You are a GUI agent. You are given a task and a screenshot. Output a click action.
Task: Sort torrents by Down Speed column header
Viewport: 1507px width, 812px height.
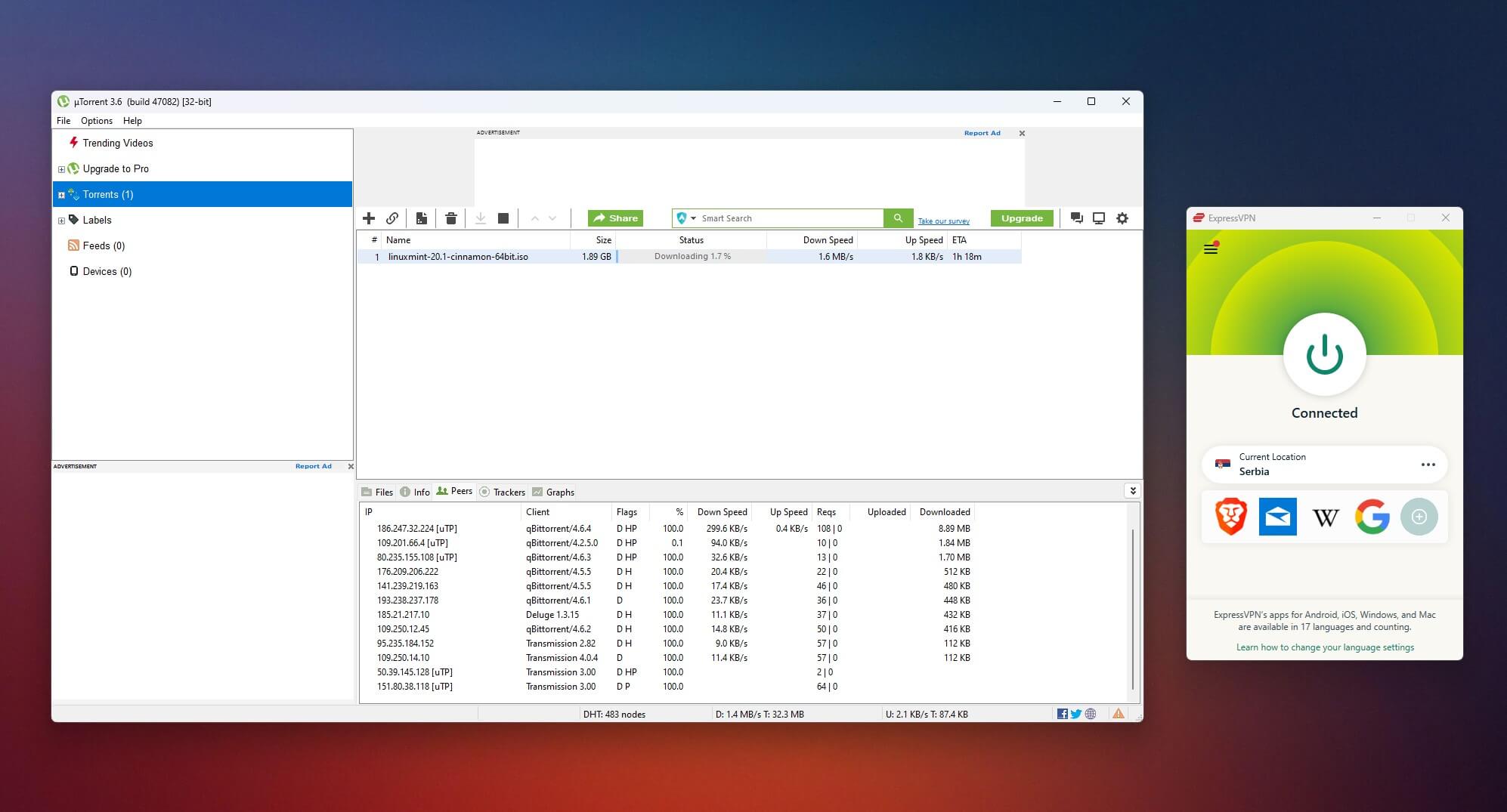pyautogui.click(x=812, y=240)
